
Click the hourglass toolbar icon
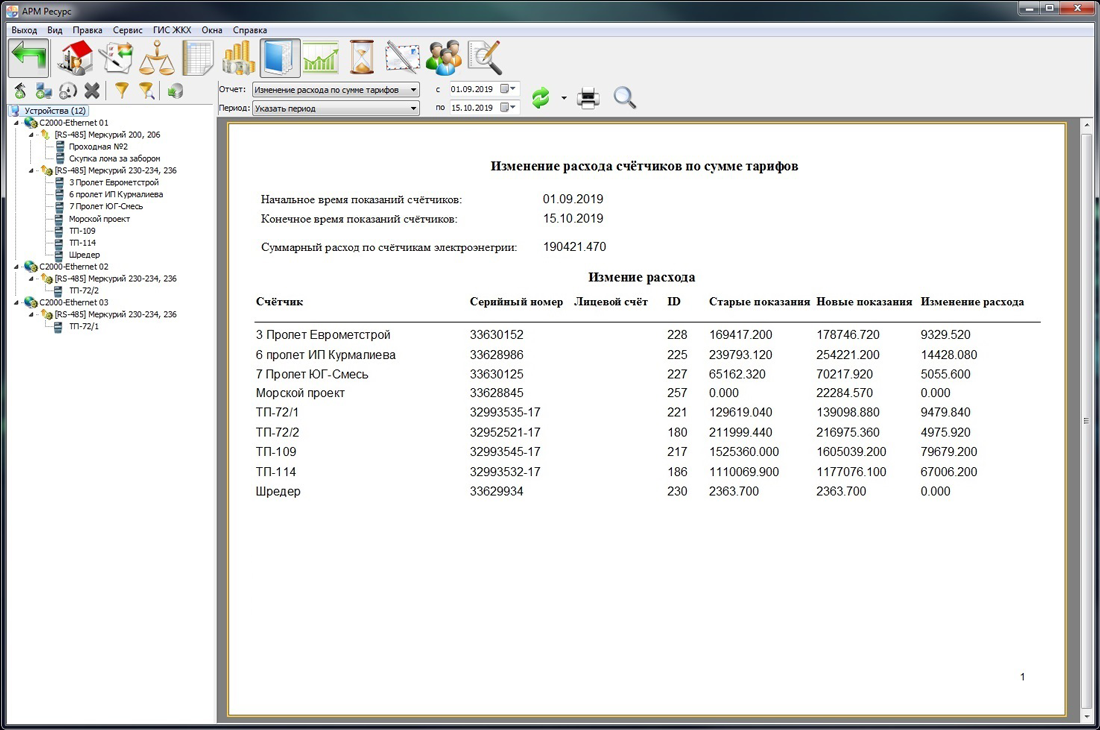tap(361, 59)
